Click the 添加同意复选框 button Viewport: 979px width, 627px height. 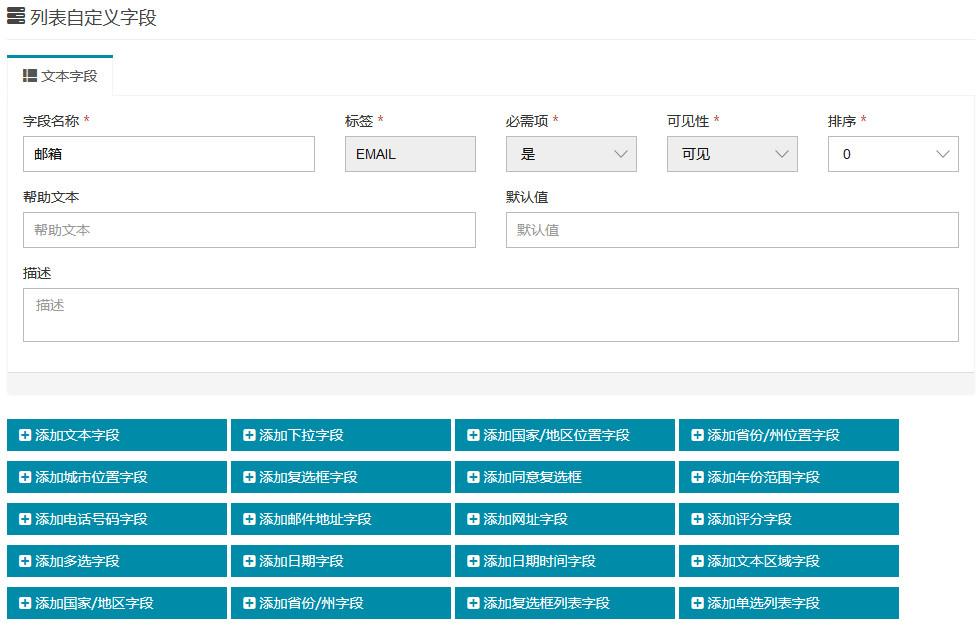565,477
